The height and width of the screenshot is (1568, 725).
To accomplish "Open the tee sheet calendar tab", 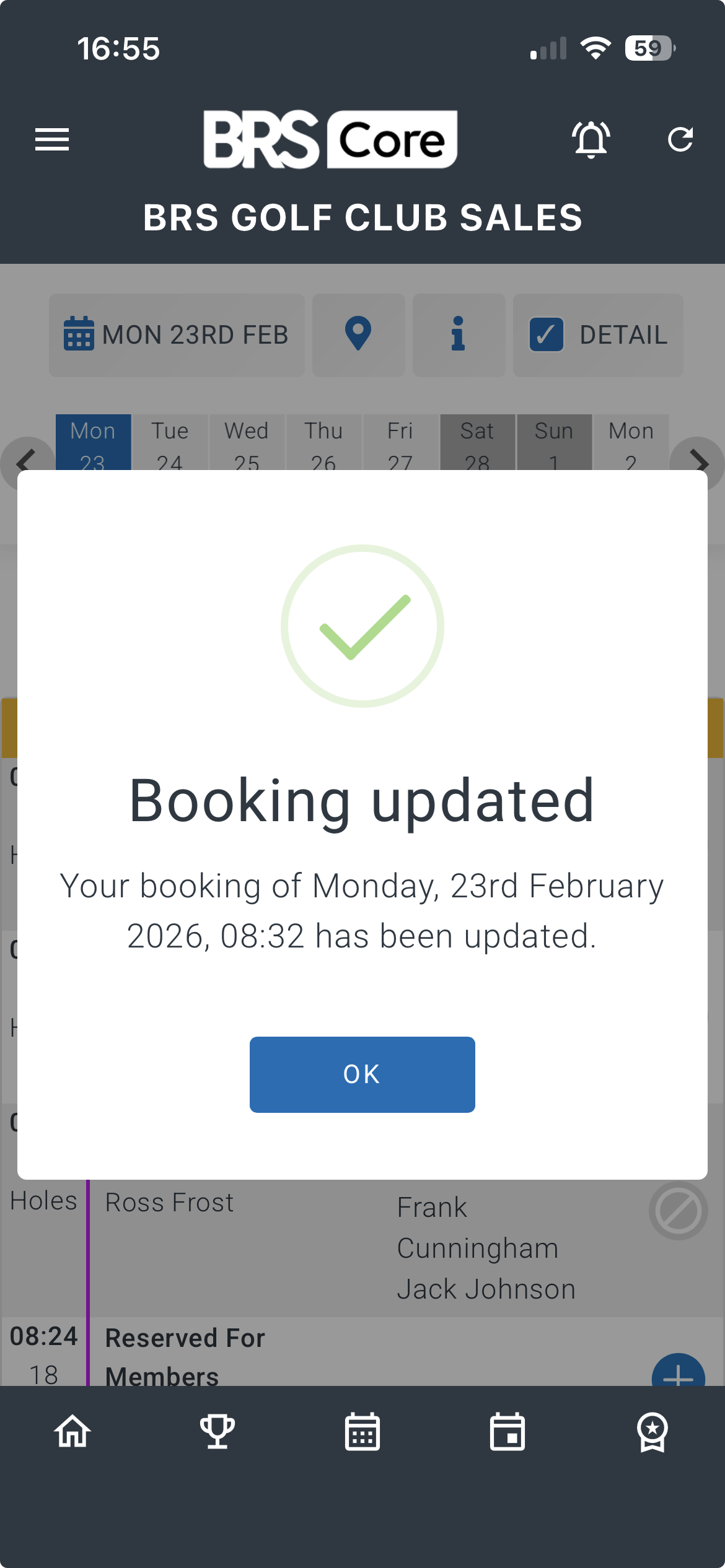I will tap(362, 1432).
